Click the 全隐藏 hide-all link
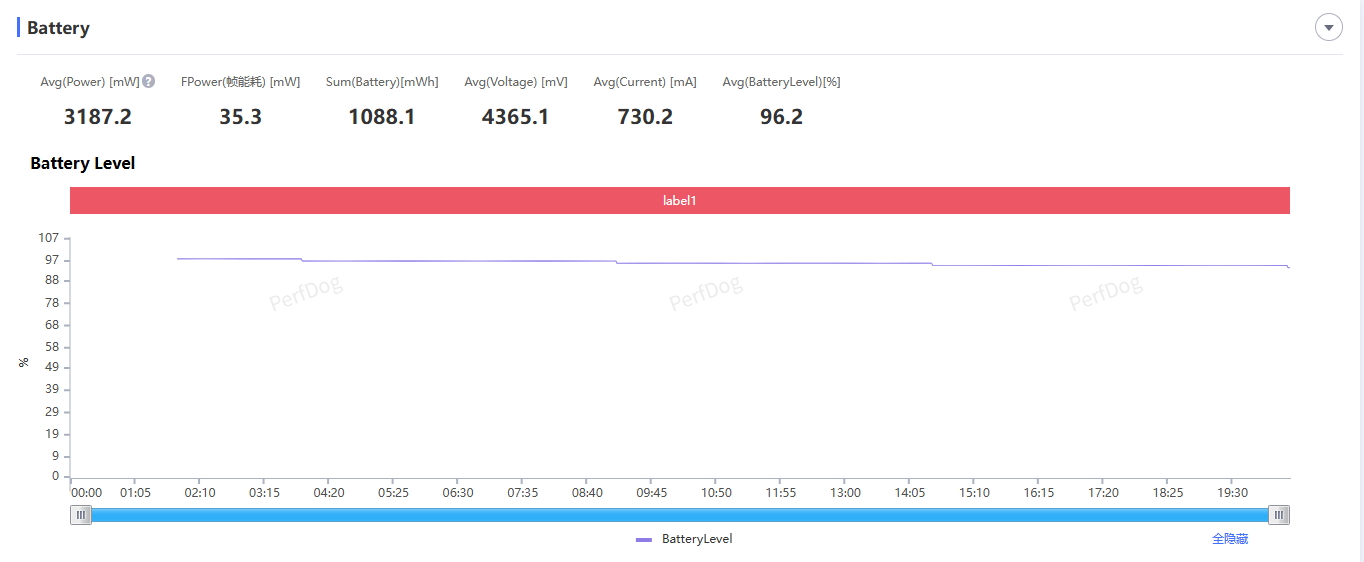Viewport: 1364px width, 562px height. pyautogui.click(x=1229, y=539)
